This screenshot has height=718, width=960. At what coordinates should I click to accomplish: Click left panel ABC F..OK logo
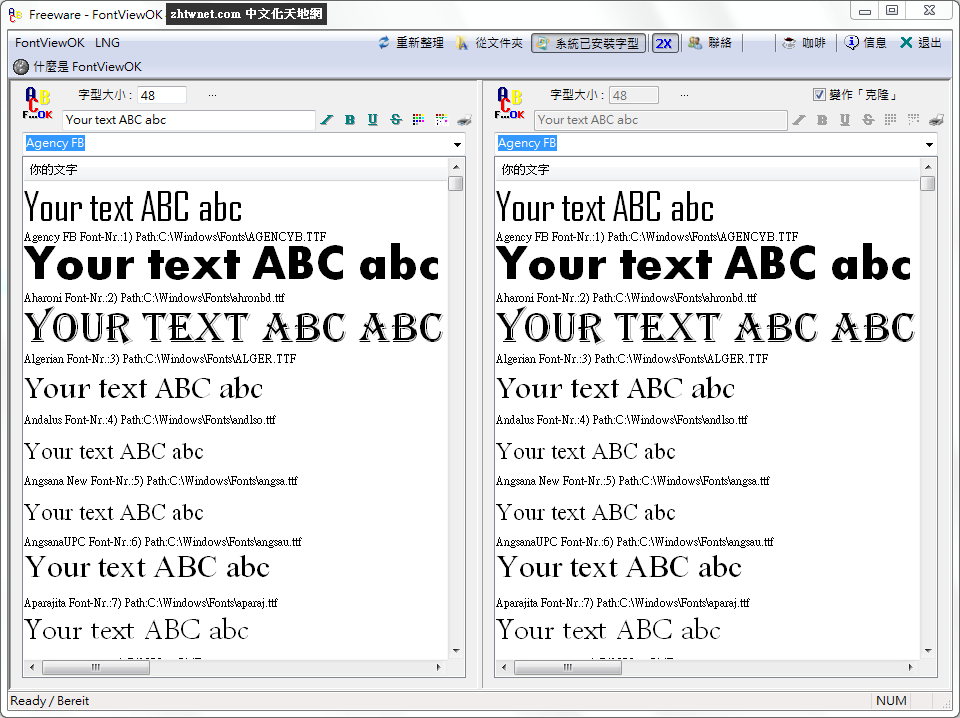tap(37, 103)
